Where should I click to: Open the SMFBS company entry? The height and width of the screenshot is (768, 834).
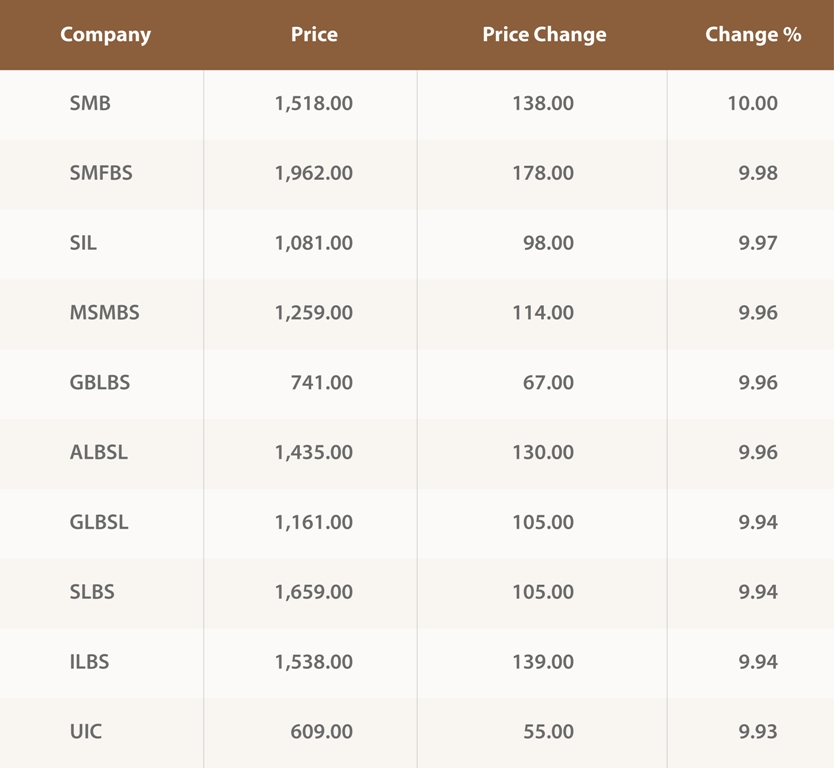pos(101,173)
